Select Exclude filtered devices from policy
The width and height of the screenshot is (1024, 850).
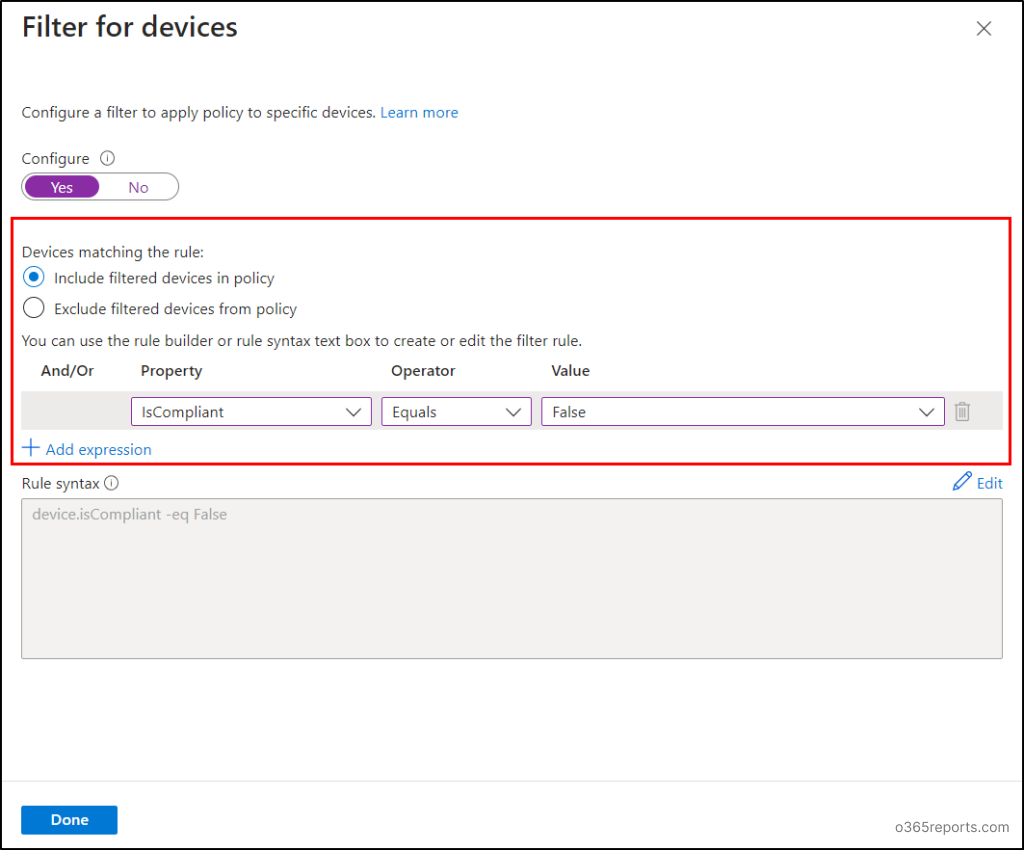33,308
